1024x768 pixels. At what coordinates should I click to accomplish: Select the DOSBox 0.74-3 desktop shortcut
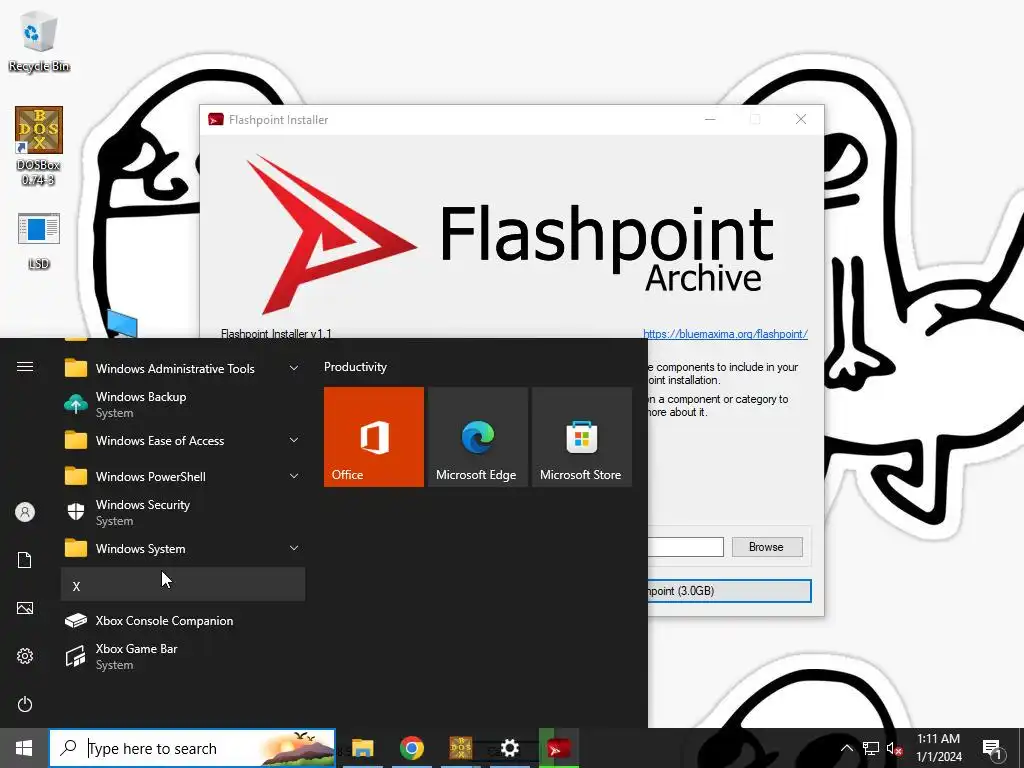coord(39,146)
